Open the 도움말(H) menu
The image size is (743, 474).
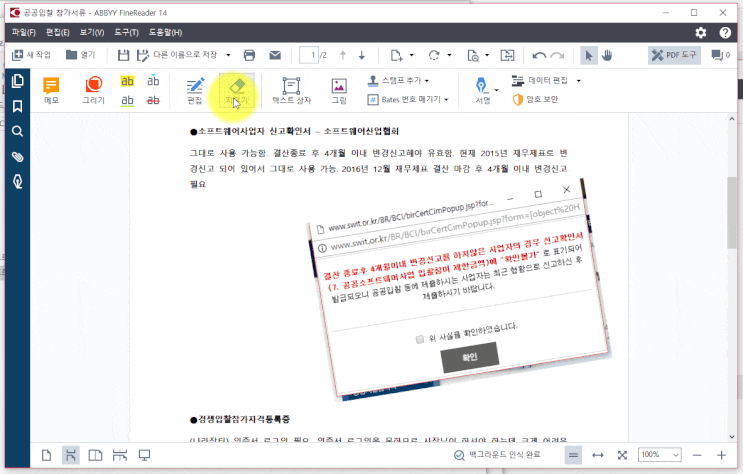pyautogui.click(x=165, y=32)
